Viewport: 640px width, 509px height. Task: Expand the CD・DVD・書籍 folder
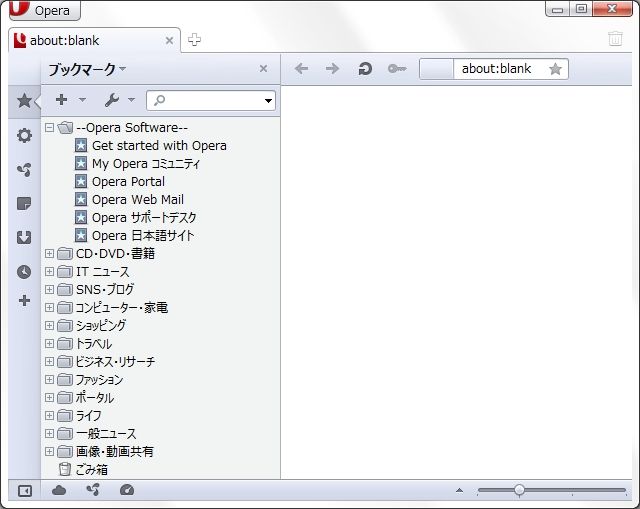[49, 253]
